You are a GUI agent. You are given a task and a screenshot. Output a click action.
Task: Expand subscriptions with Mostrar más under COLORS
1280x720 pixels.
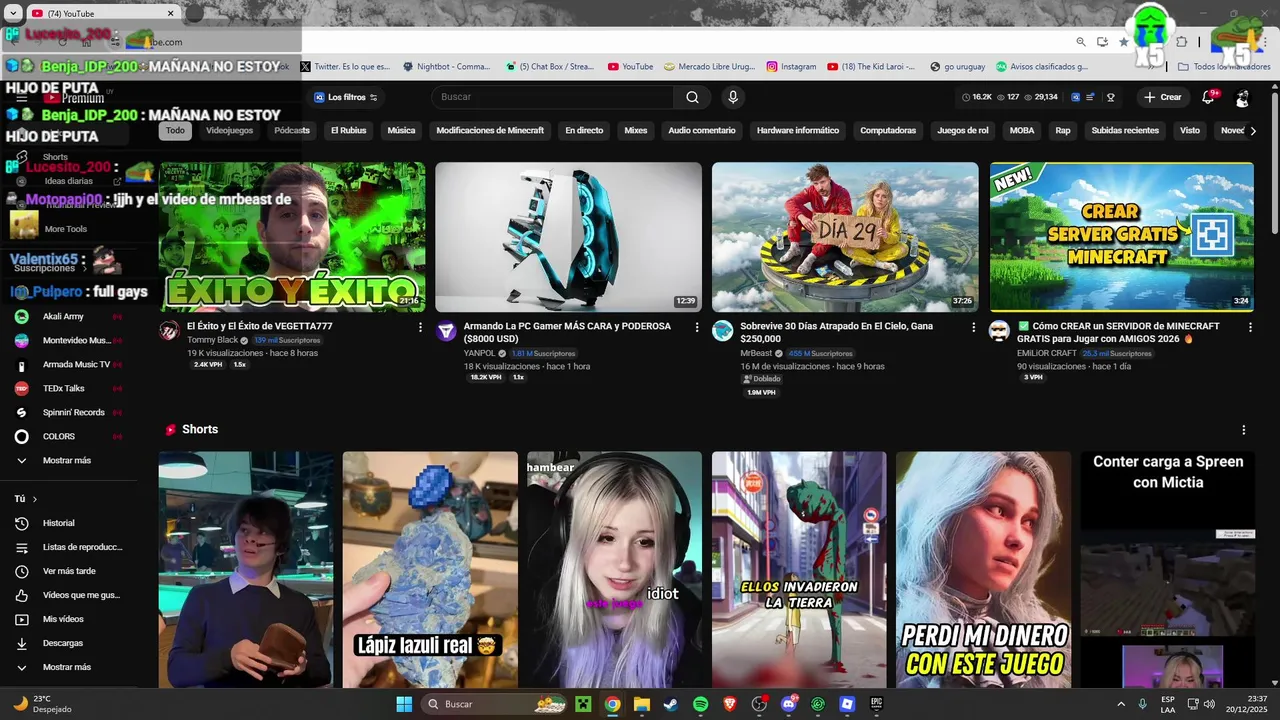click(68, 460)
